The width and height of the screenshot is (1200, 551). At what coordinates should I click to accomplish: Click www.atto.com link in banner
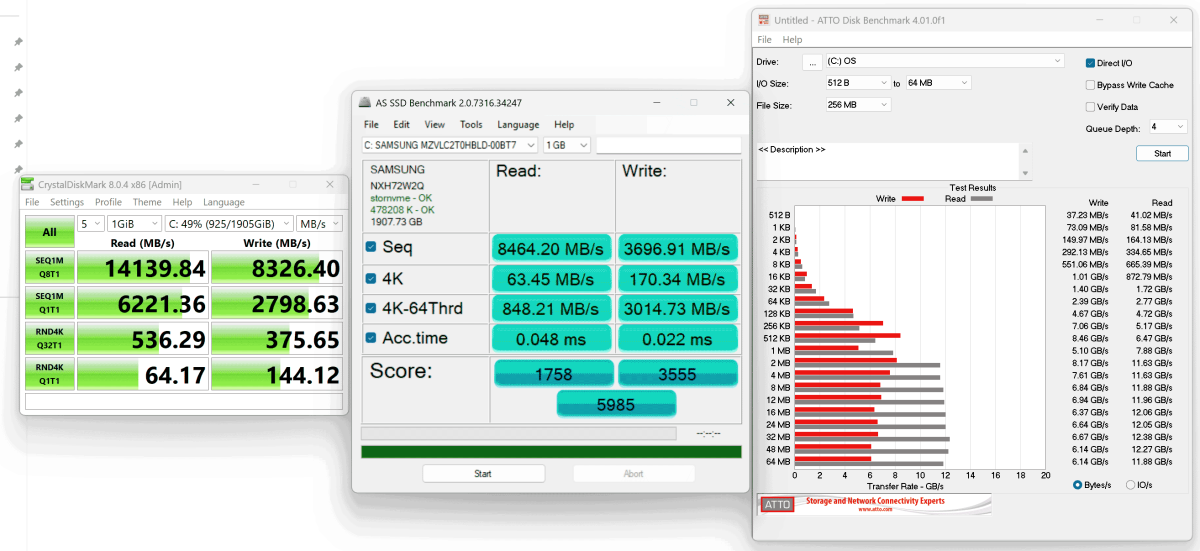(x=876, y=510)
